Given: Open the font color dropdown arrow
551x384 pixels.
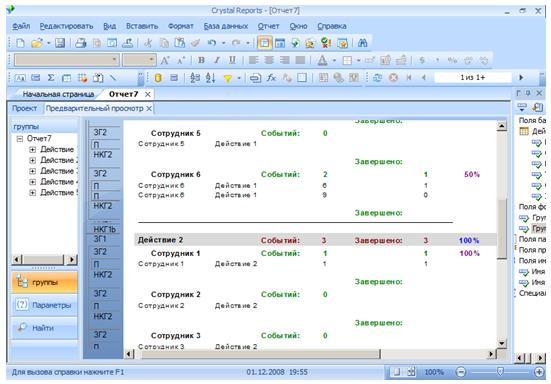Looking at the screenshot, I should coord(334,61).
